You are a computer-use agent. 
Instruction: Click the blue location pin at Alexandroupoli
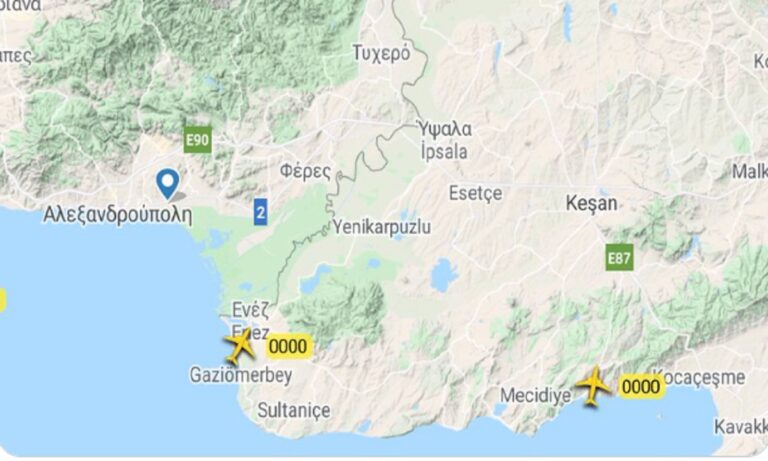click(168, 184)
